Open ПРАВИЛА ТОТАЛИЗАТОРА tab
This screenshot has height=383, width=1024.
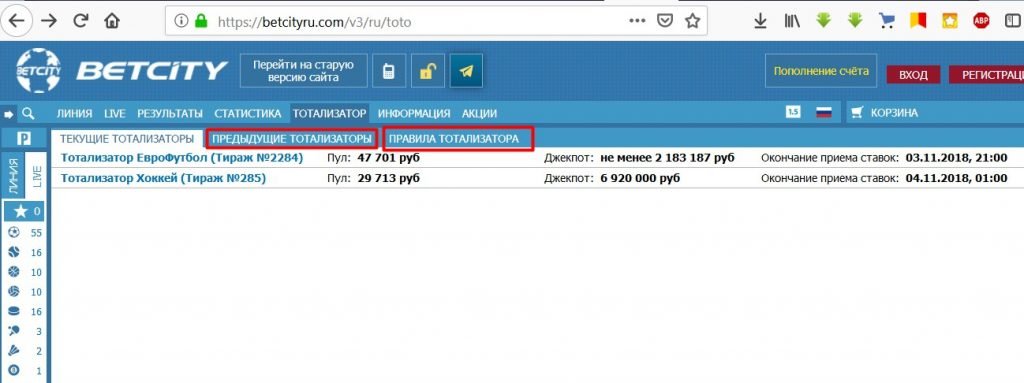coord(454,139)
